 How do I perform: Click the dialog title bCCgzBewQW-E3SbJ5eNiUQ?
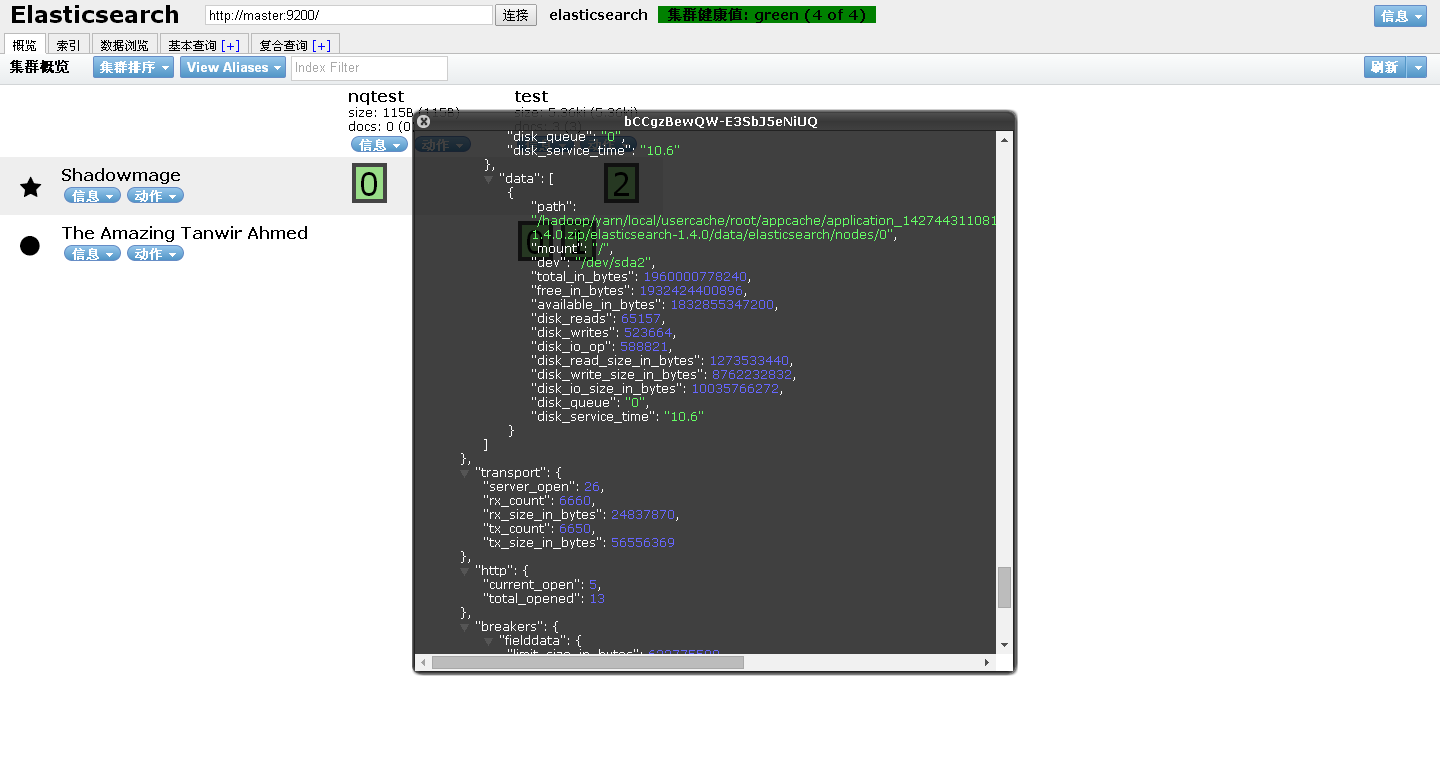tap(720, 121)
